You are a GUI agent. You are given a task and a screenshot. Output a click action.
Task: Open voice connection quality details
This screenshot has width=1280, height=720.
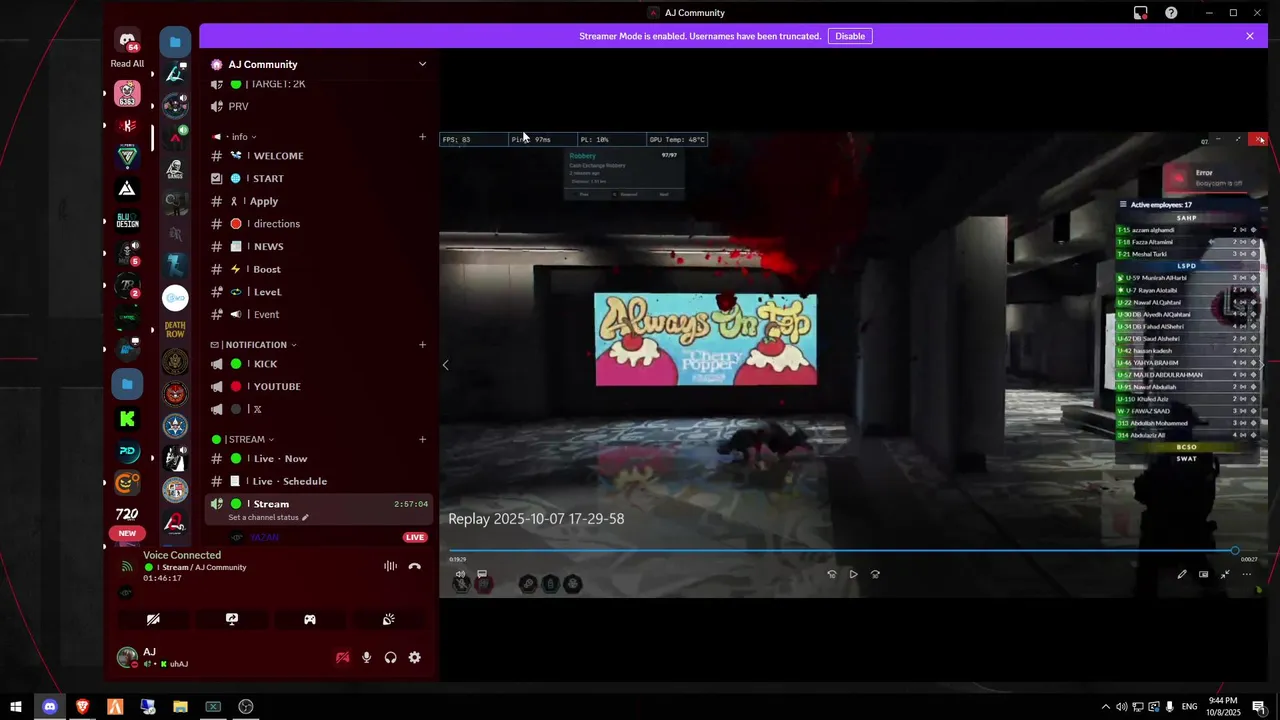[127, 566]
